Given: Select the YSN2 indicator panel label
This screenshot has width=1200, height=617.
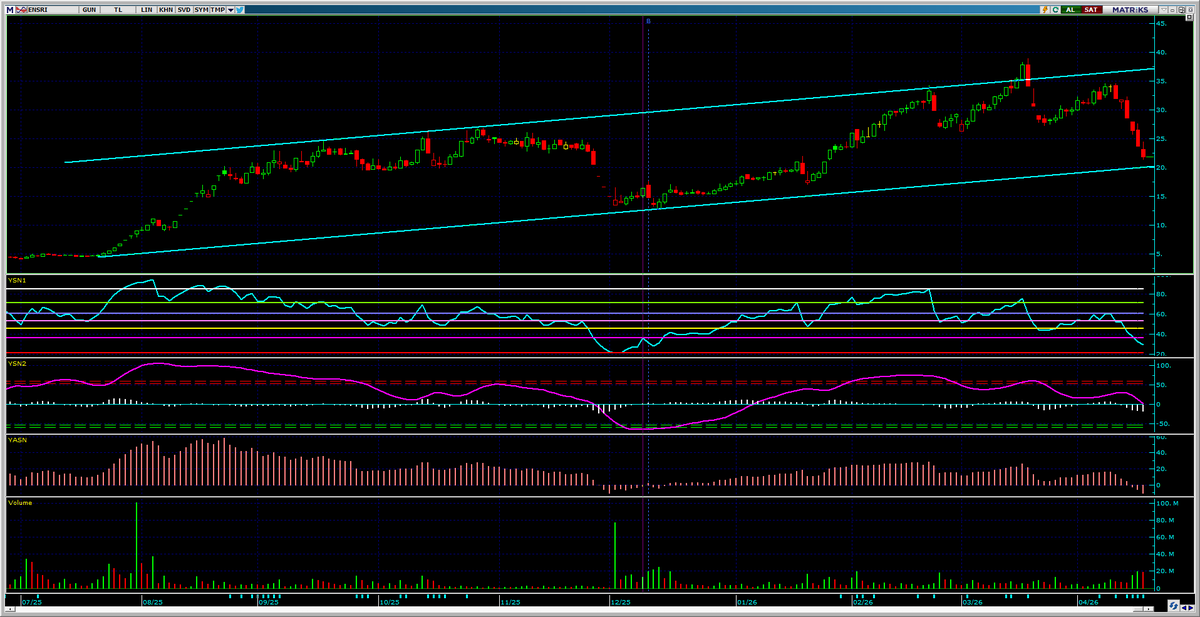Looking at the screenshot, I should [15, 364].
